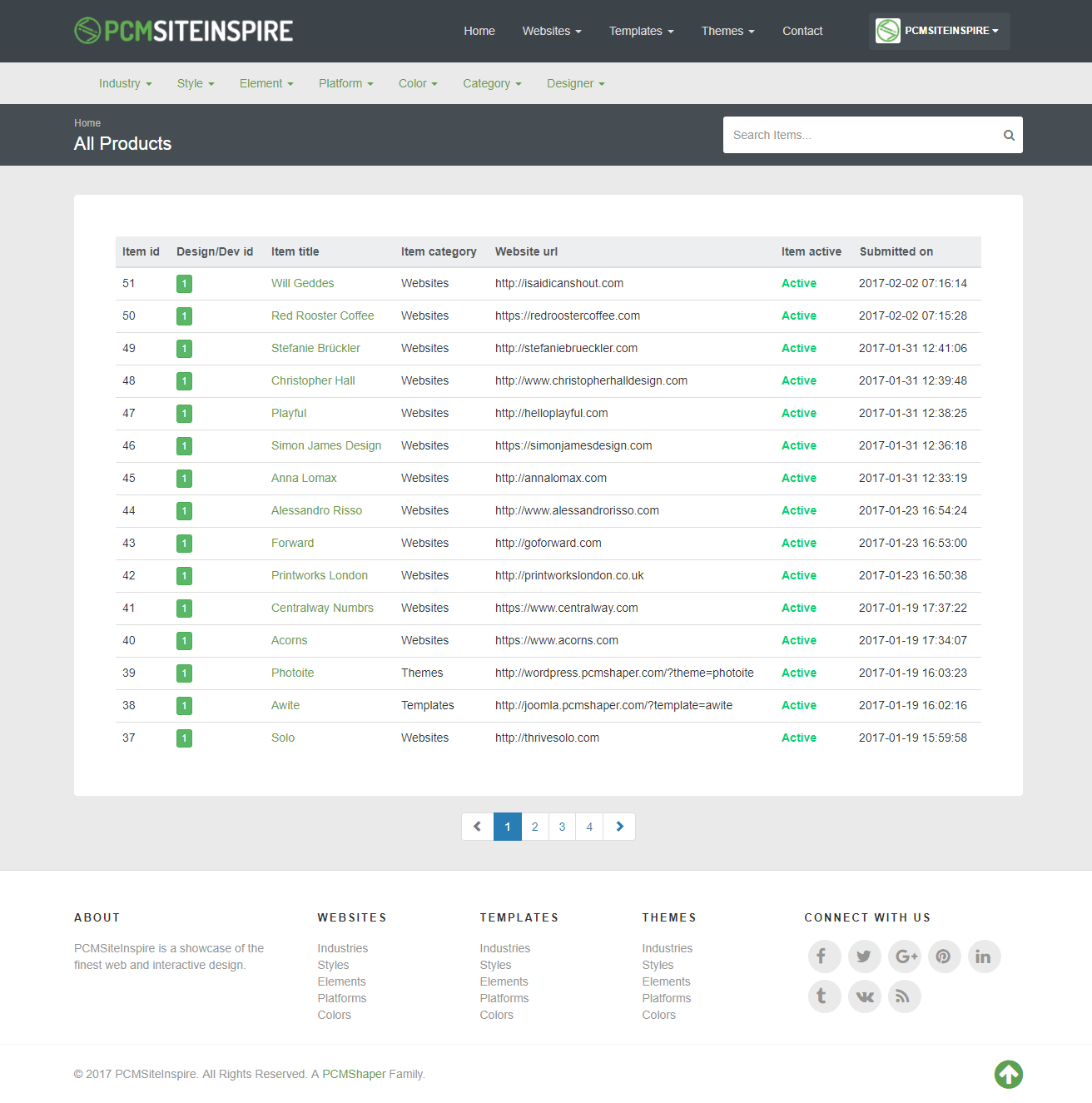Click the search magnifier icon
1092x1103 pixels.
pyautogui.click(x=1009, y=135)
